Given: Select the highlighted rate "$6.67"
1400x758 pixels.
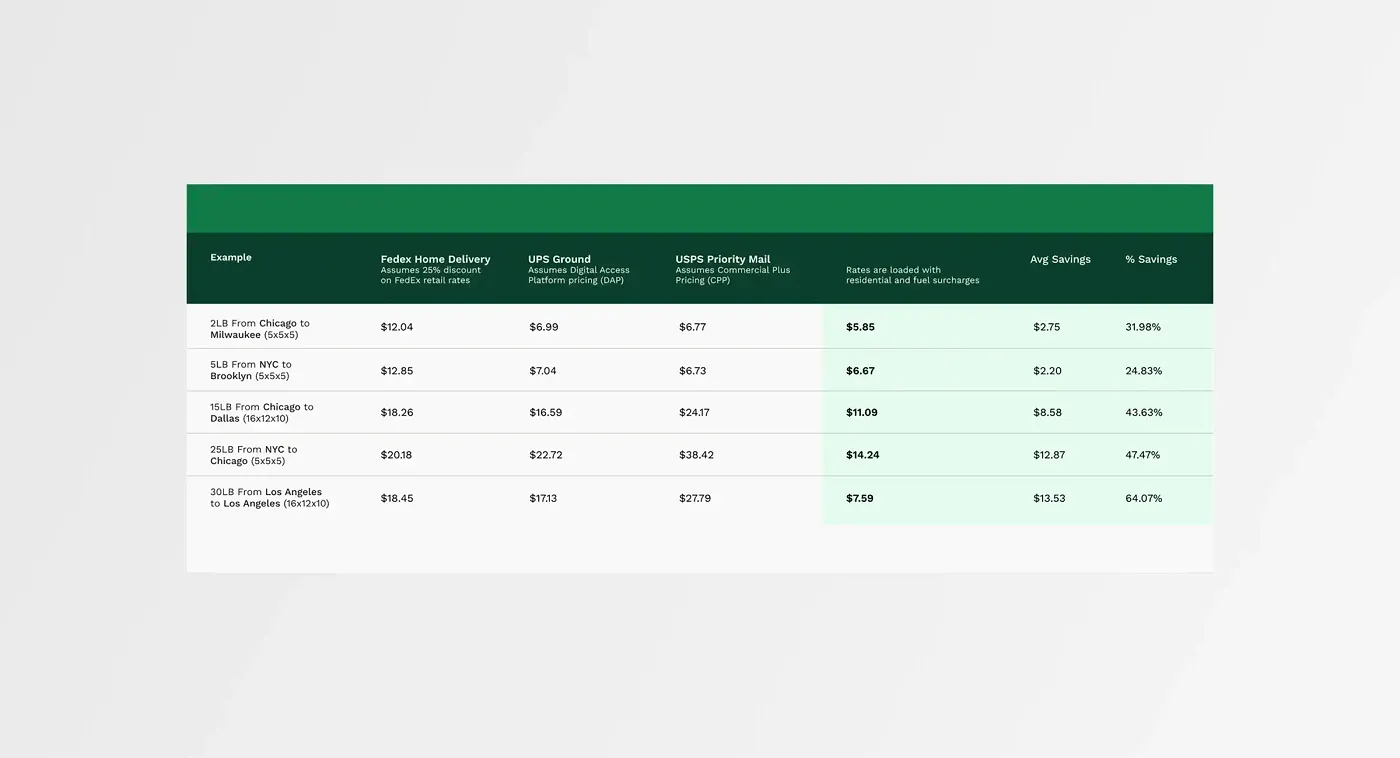Looking at the screenshot, I should pos(860,371).
